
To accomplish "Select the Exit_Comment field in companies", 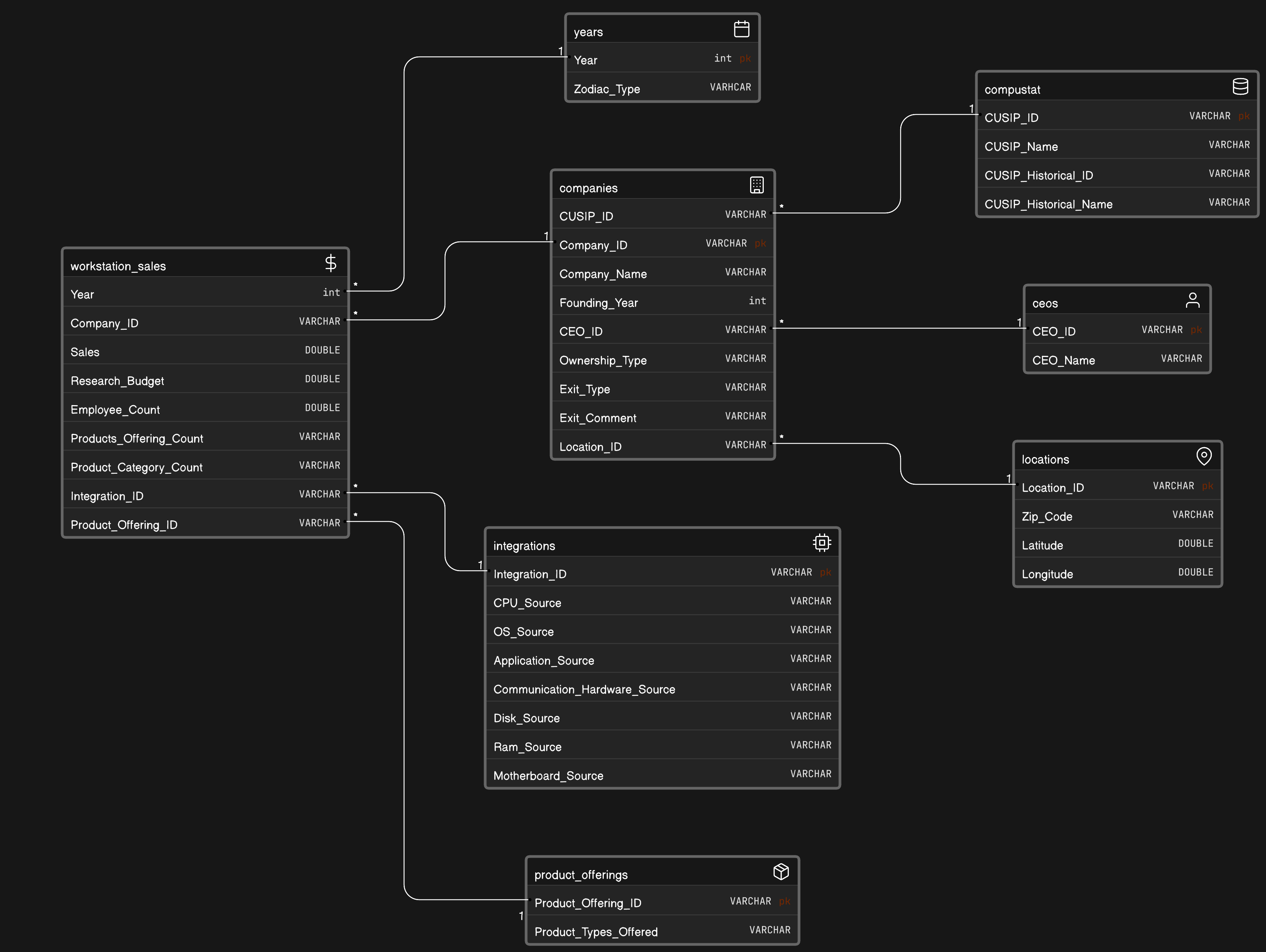I will tap(597, 418).
